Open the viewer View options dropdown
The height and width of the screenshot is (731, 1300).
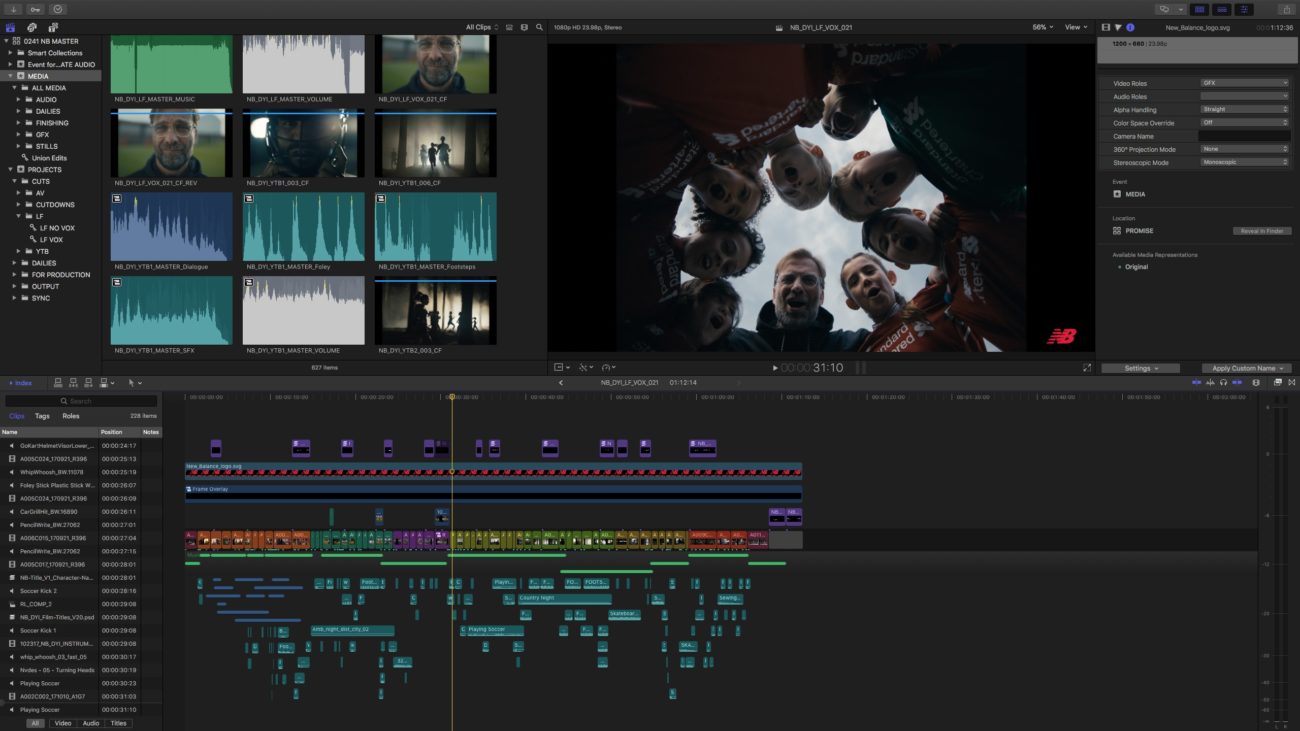[x=1075, y=27]
